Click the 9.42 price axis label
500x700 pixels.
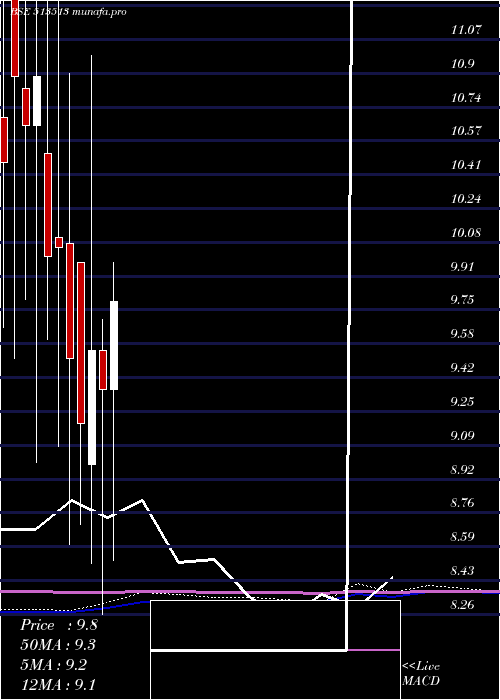(x=463, y=368)
